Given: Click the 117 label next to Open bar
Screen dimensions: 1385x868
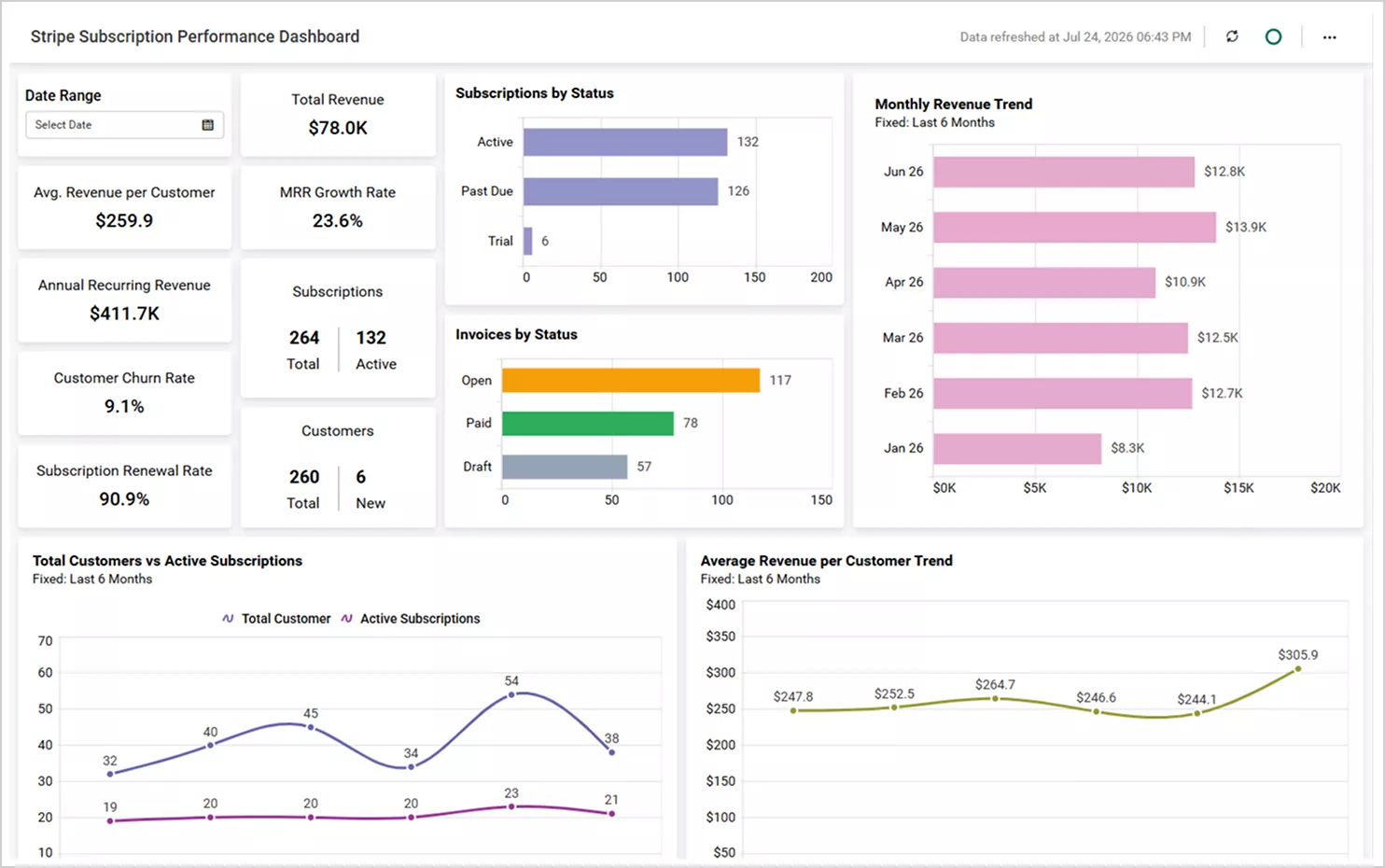Looking at the screenshot, I should [780, 381].
